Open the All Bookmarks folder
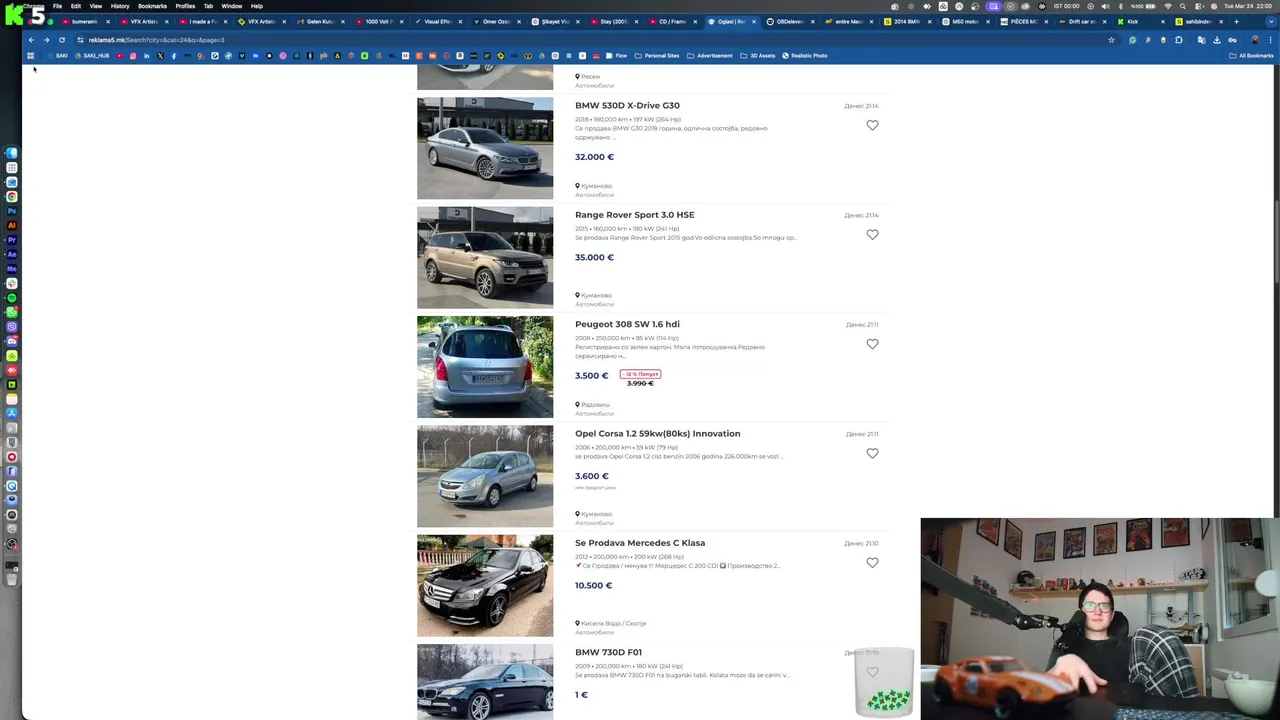 pyautogui.click(x=1251, y=56)
